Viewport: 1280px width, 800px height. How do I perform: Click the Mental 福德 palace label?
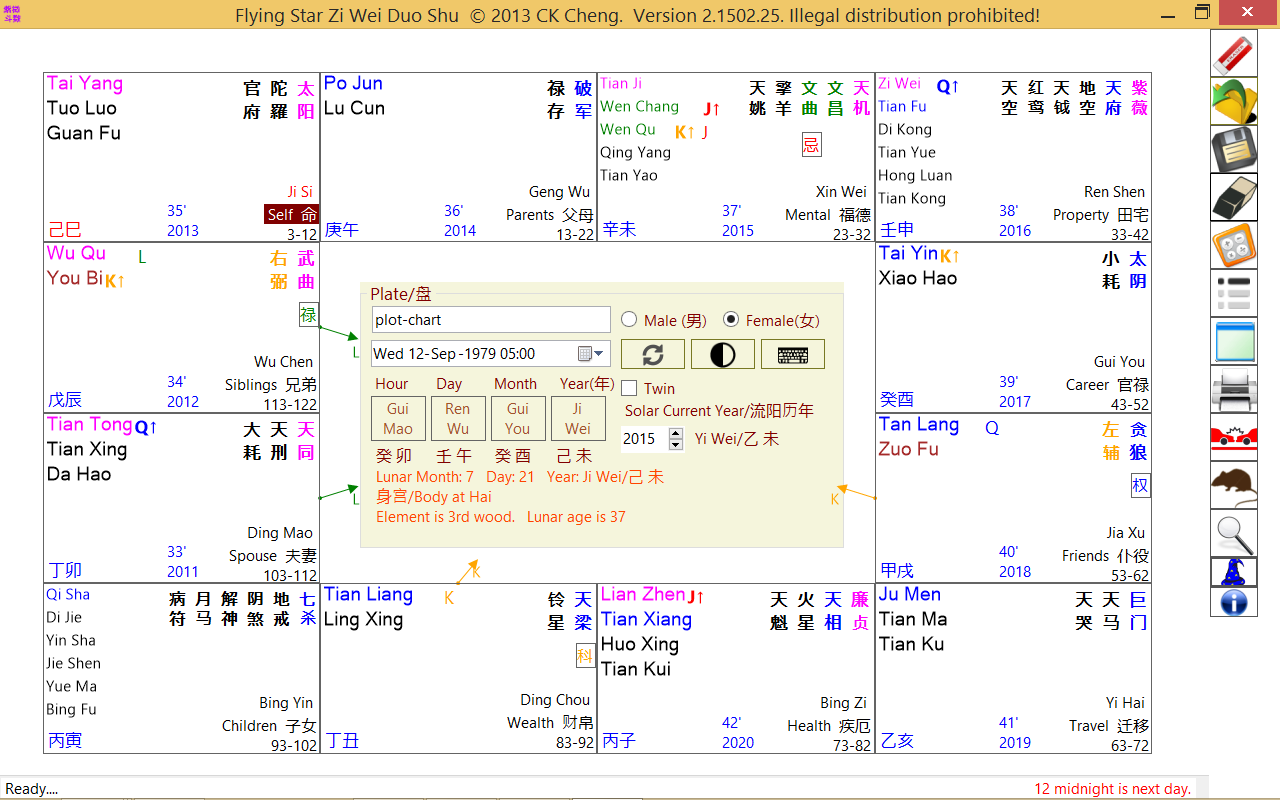click(828, 214)
